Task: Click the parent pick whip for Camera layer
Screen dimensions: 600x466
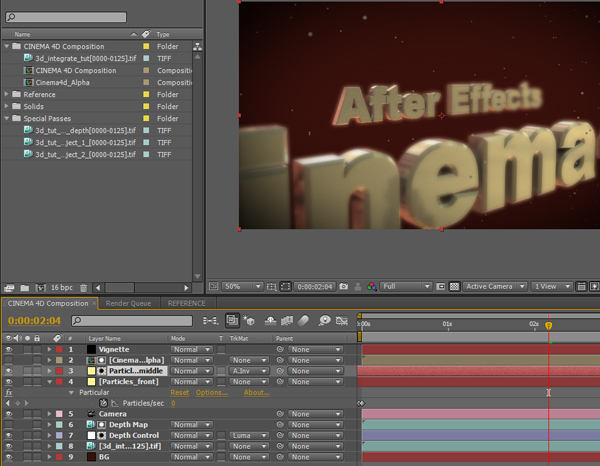Action: [x=280, y=414]
